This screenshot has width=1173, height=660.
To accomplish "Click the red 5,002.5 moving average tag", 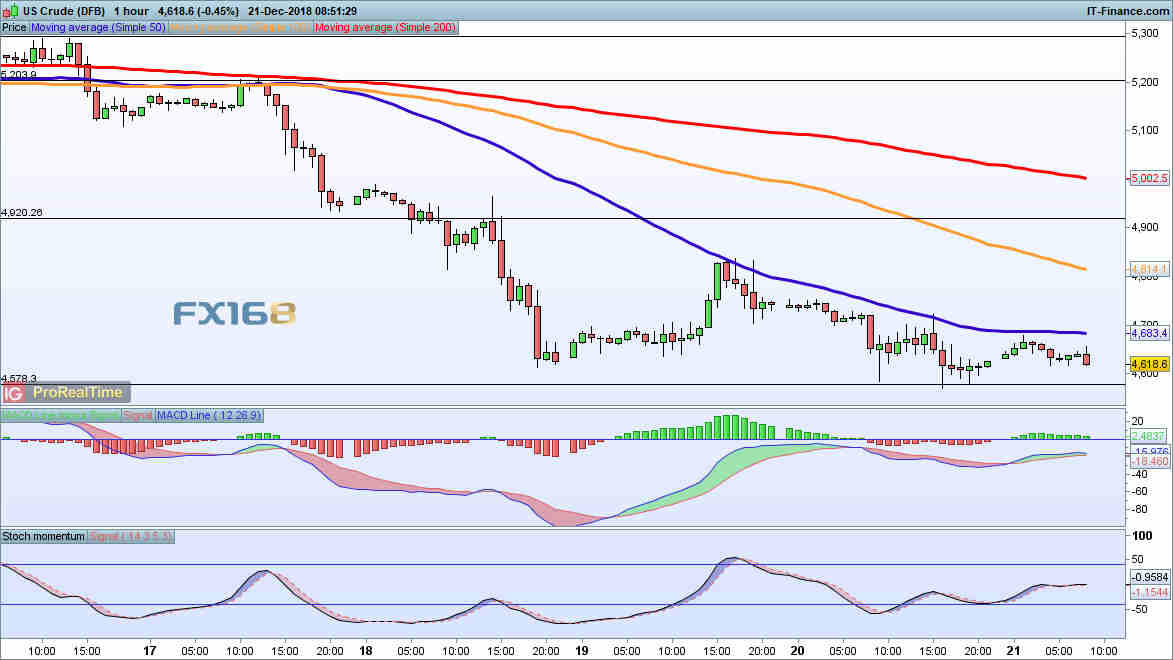I will (x=1149, y=178).
